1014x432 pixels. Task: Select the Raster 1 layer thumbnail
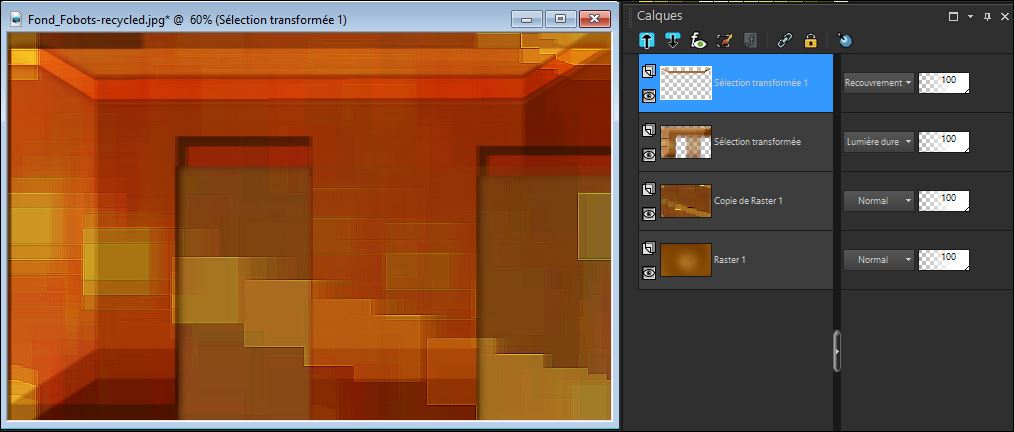[686, 259]
